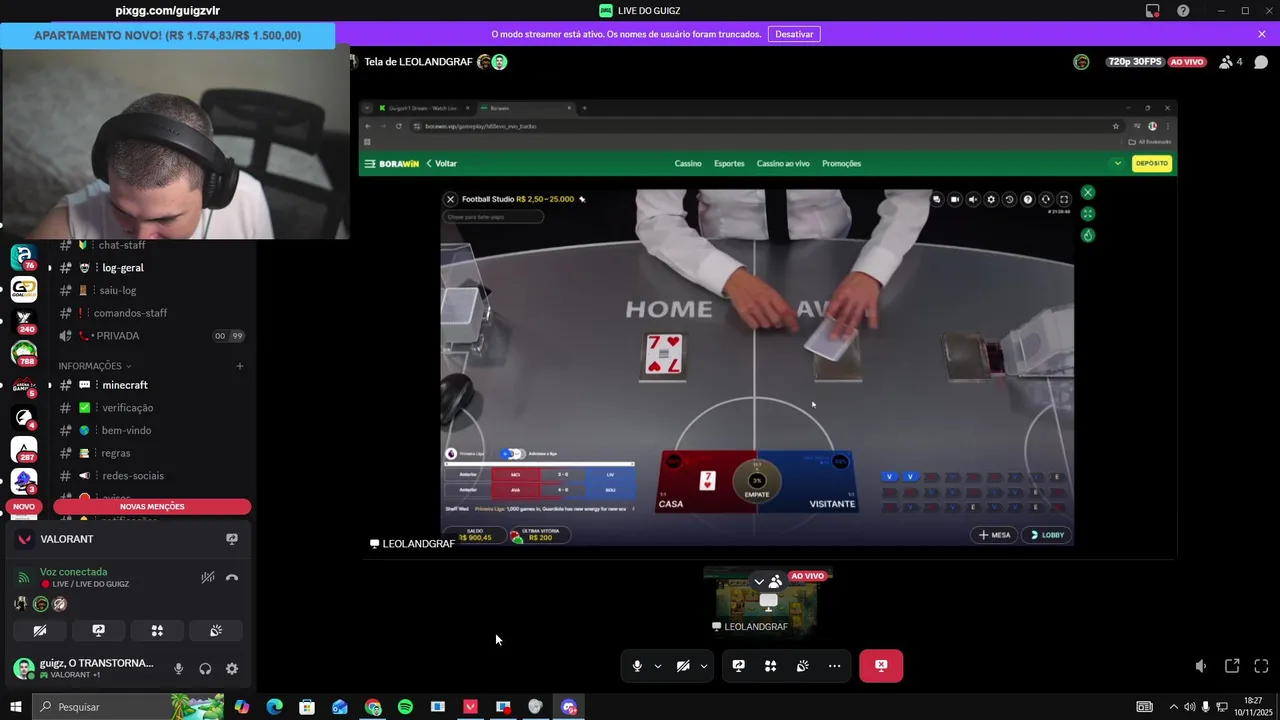Open user settings gear
Screen dimensions: 1280x720
(x=232, y=669)
